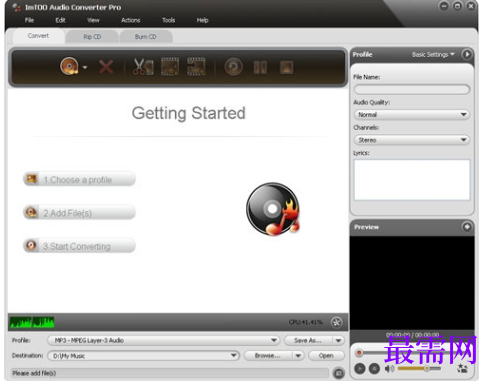Minimize the ImTOO Audio Converter window
496x381 pixels.
coord(444,6)
